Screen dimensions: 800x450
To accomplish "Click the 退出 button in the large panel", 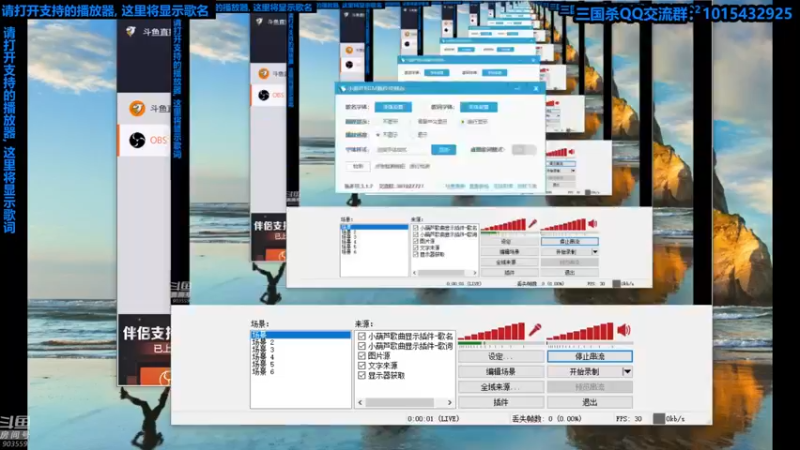I will pos(590,402).
